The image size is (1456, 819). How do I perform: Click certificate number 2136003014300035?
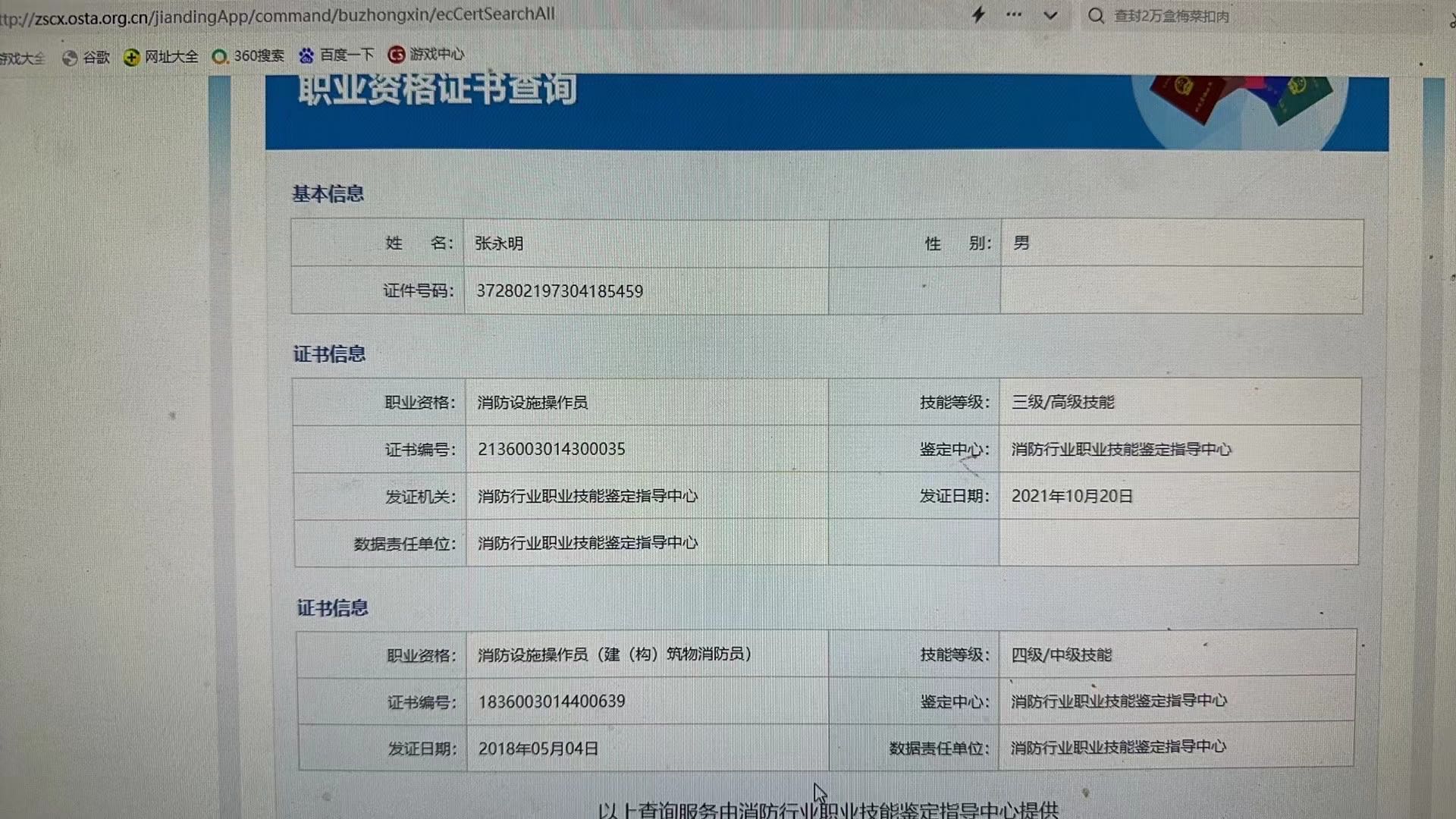pyautogui.click(x=551, y=449)
